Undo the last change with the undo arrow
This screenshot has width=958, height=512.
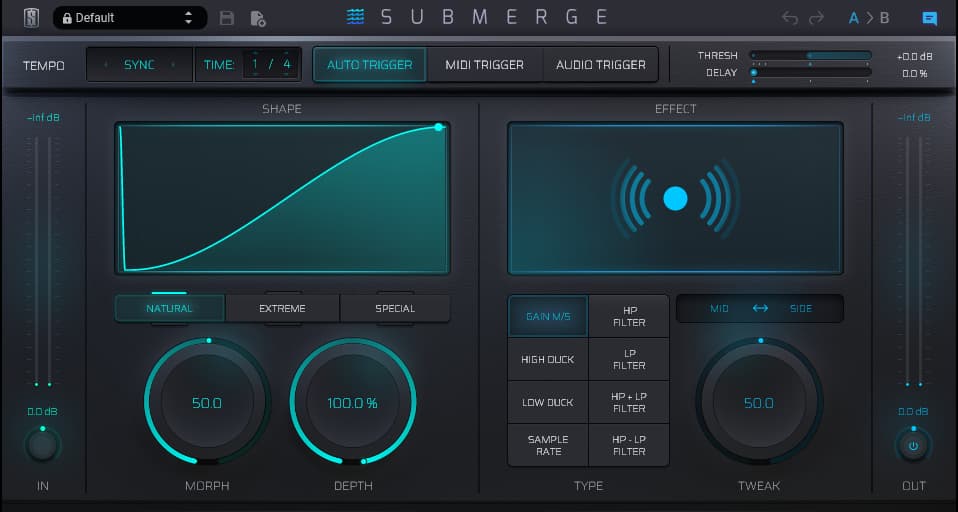(x=790, y=18)
